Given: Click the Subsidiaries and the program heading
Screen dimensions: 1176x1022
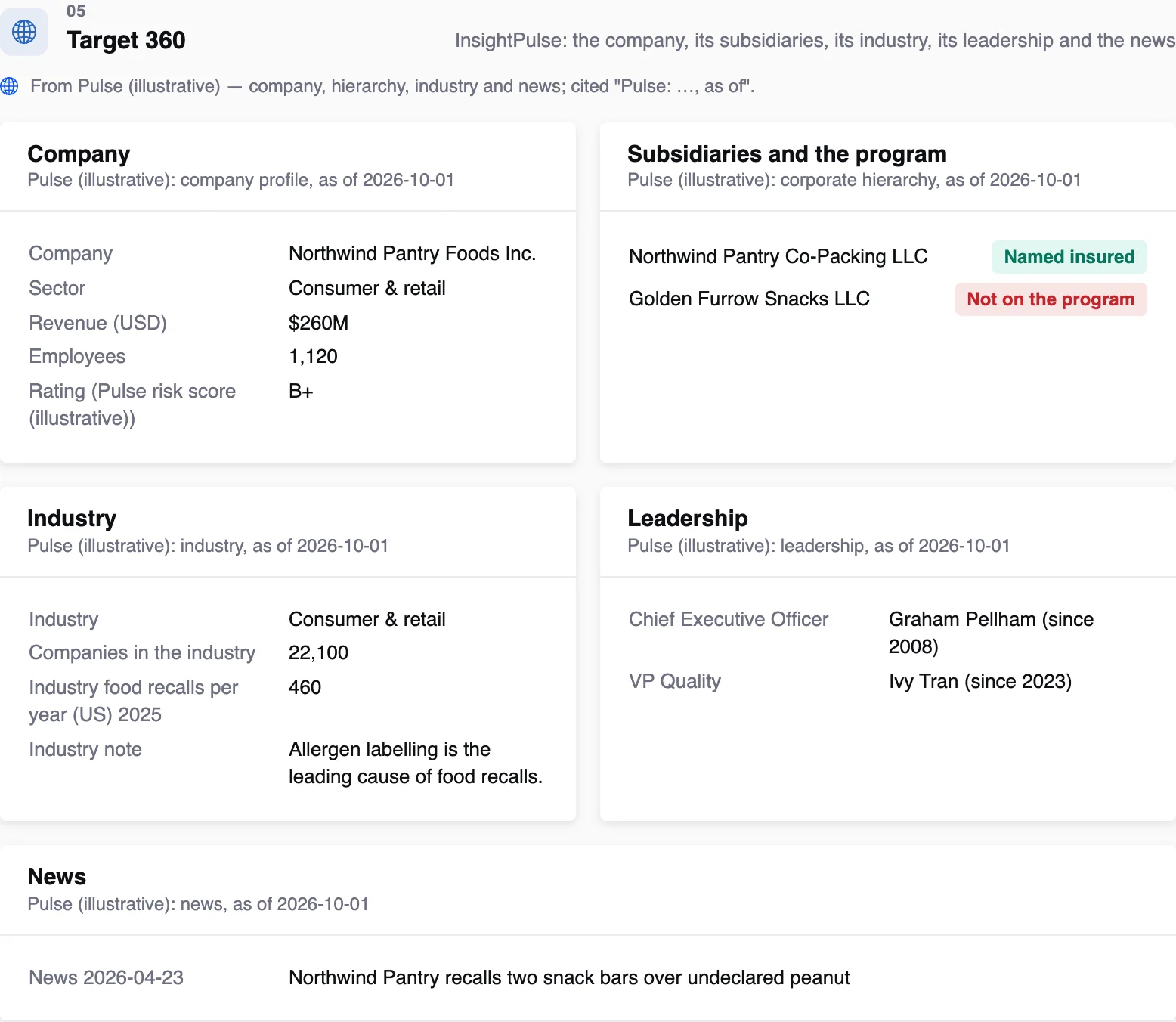Looking at the screenshot, I should coord(787,154).
